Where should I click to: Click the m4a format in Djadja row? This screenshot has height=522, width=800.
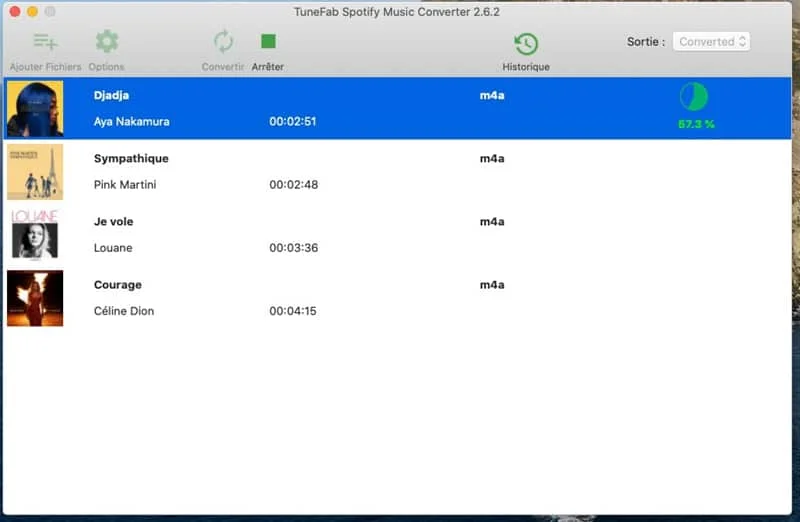tap(492, 95)
